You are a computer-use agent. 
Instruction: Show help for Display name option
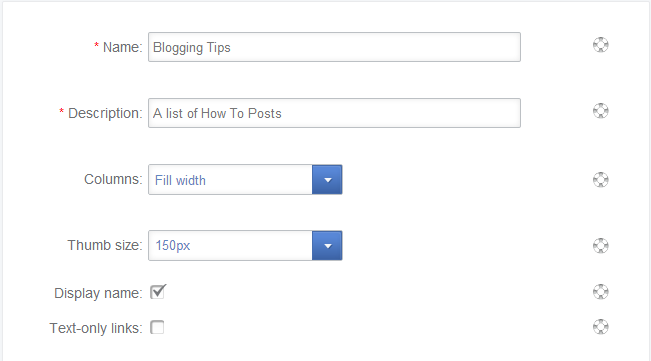click(x=600, y=292)
